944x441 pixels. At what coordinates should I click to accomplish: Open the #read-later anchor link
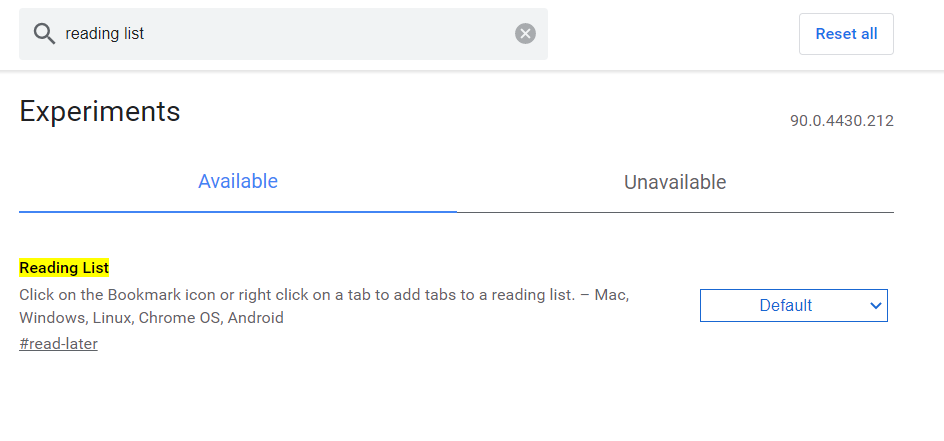(58, 344)
